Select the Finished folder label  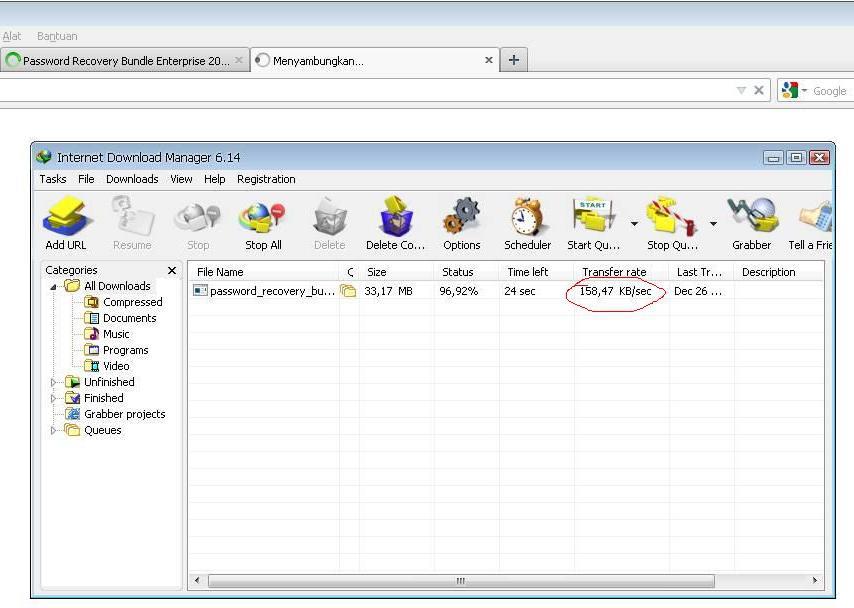pos(103,398)
